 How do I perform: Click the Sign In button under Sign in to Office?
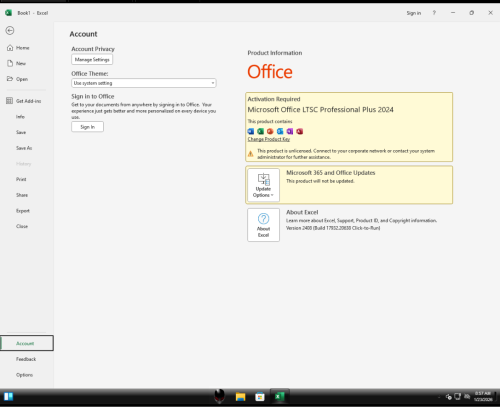[x=87, y=127]
